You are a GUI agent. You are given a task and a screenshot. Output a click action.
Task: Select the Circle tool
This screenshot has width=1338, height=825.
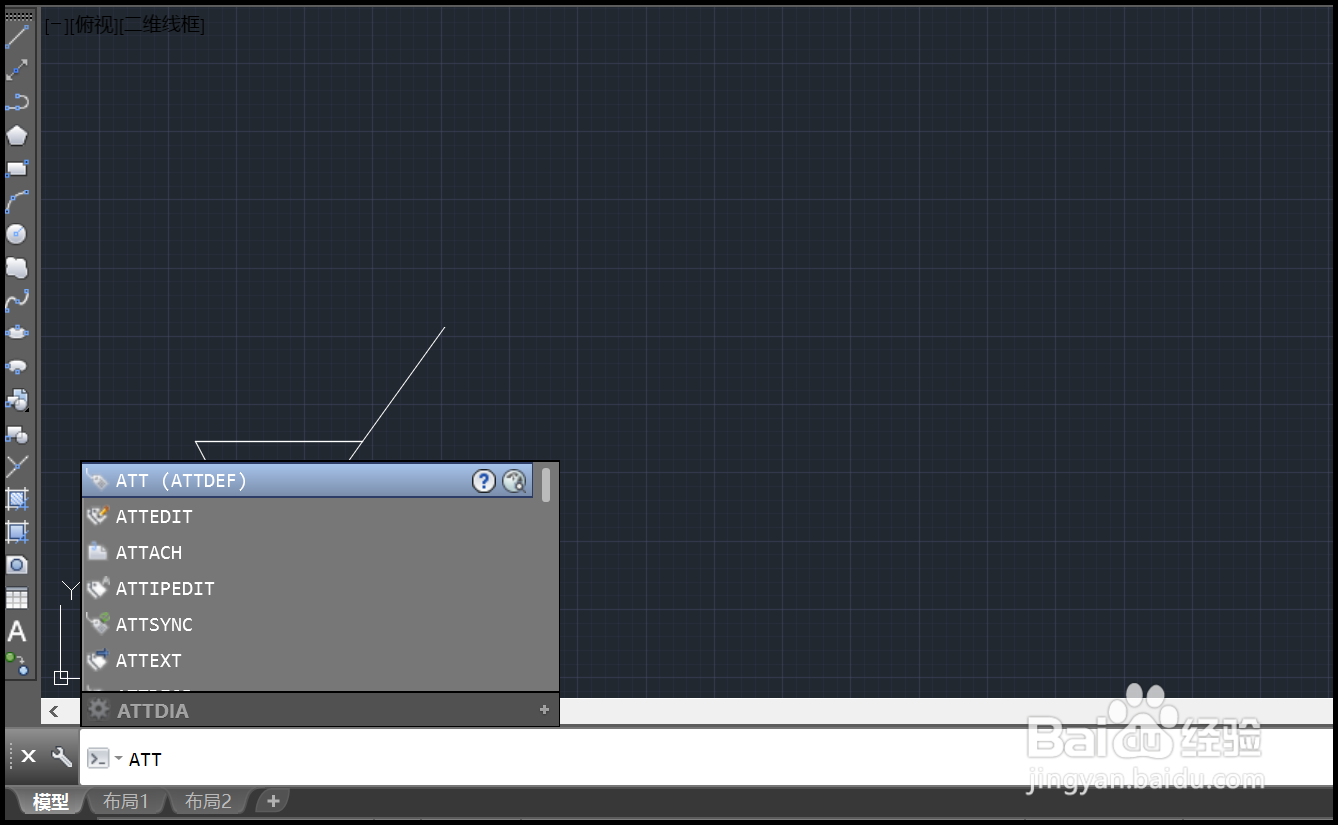pyautogui.click(x=17, y=235)
